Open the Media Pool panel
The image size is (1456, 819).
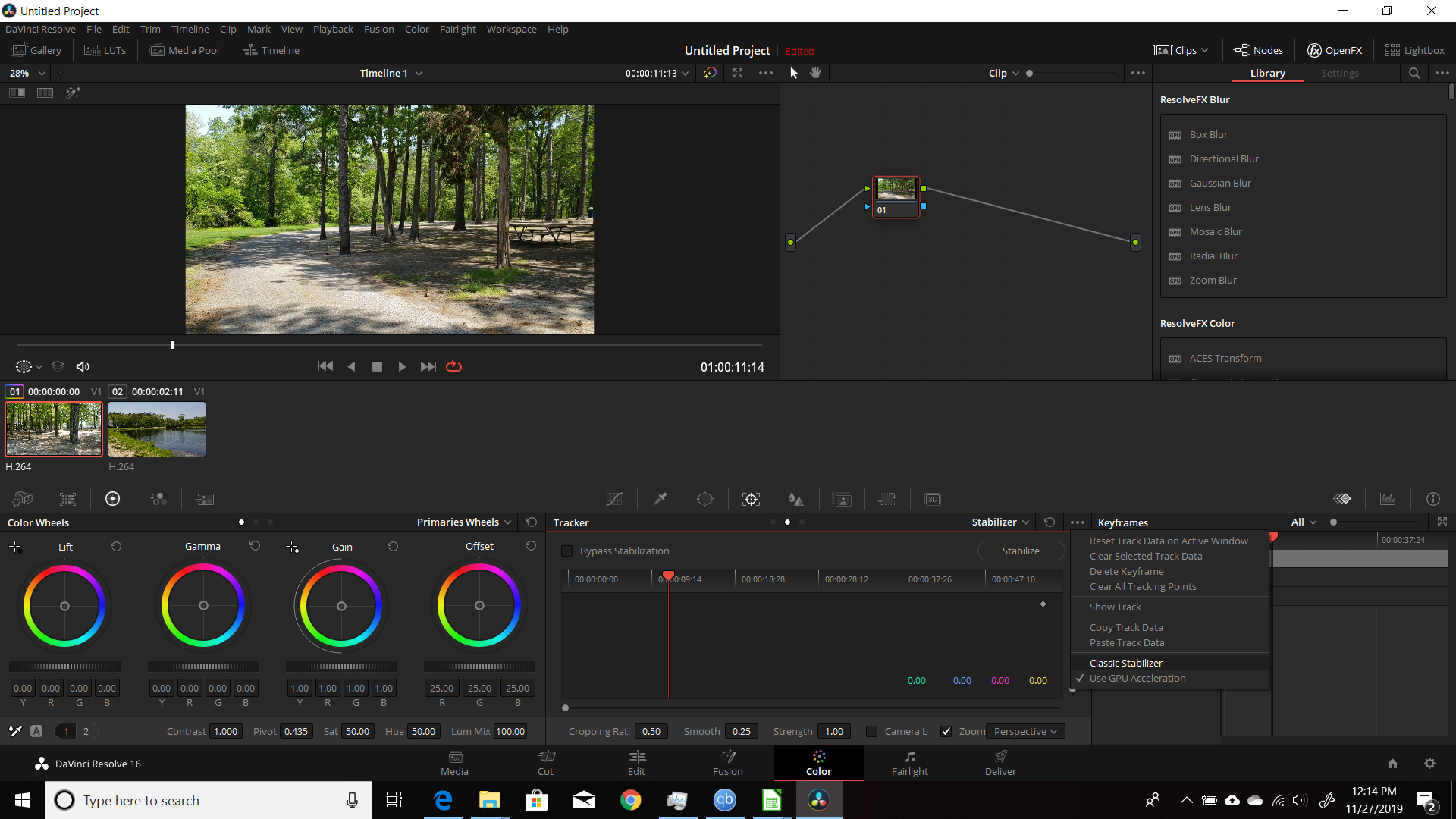(185, 50)
